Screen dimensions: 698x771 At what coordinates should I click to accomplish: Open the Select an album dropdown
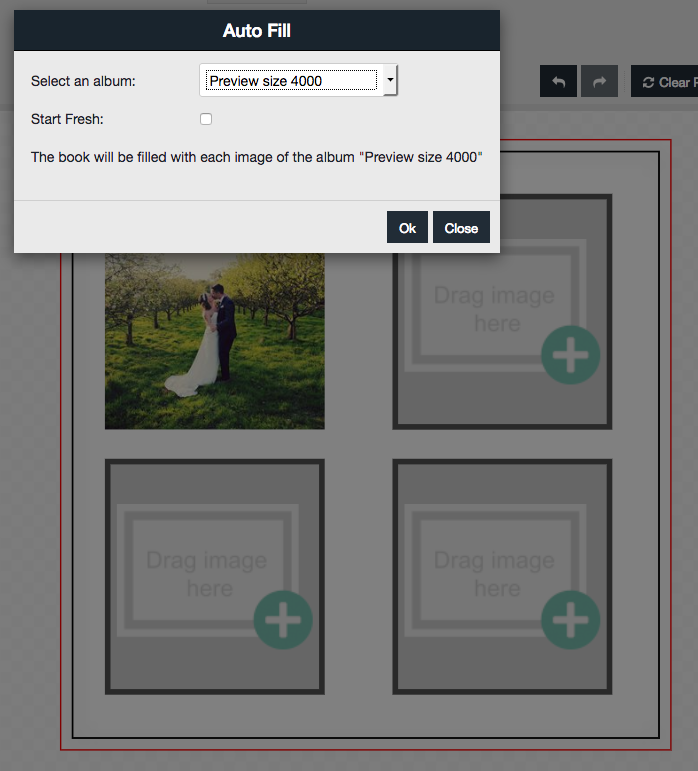[290, 81]
